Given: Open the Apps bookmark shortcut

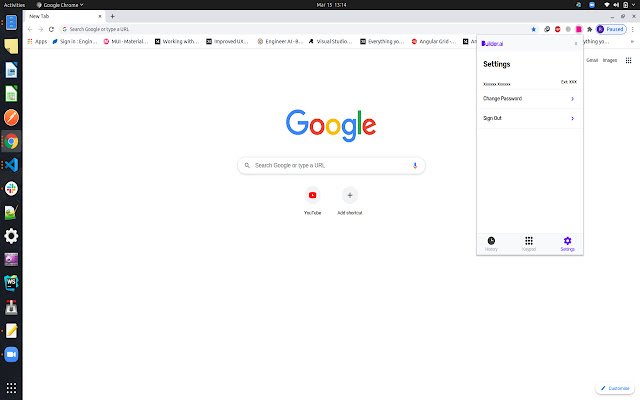Looking at the screenshot, I should tap(37, 41).
